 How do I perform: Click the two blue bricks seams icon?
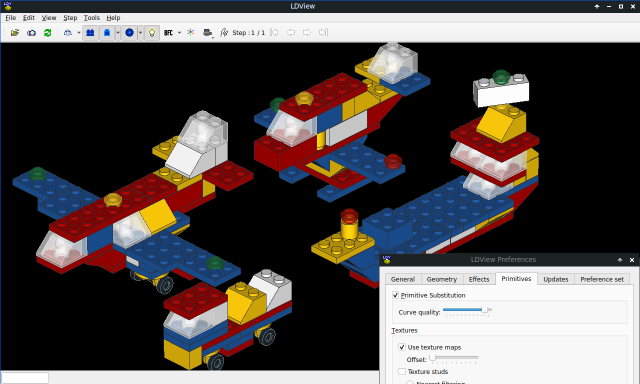coord(90,33)
